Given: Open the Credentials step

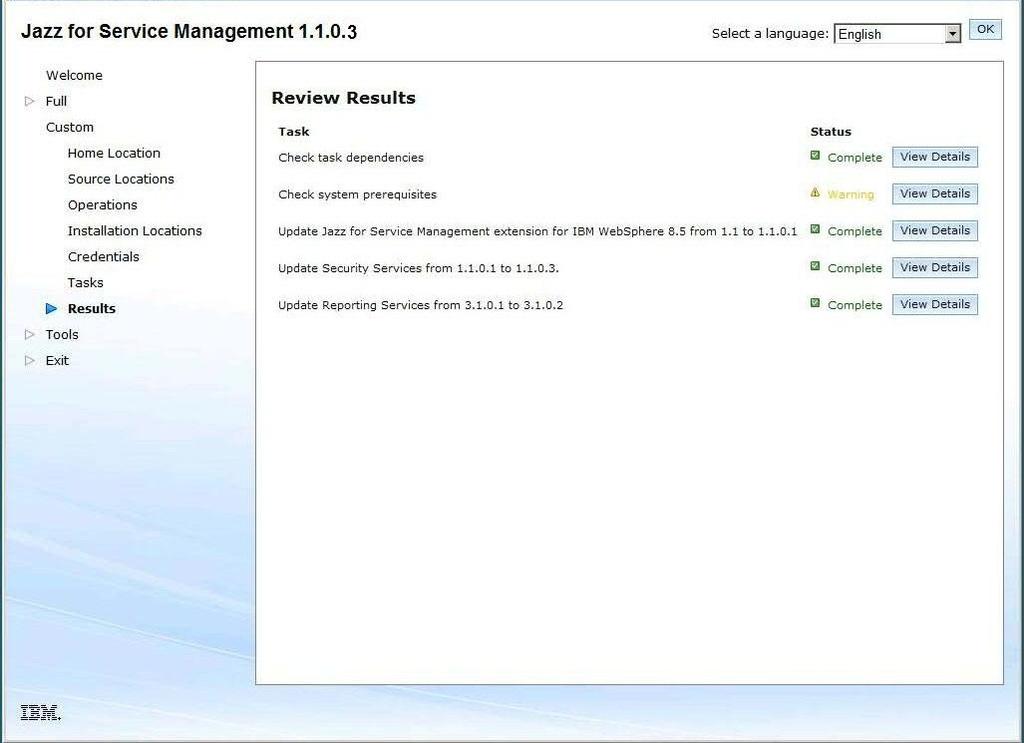Looking at the screenshot, I should coord(103,257).
